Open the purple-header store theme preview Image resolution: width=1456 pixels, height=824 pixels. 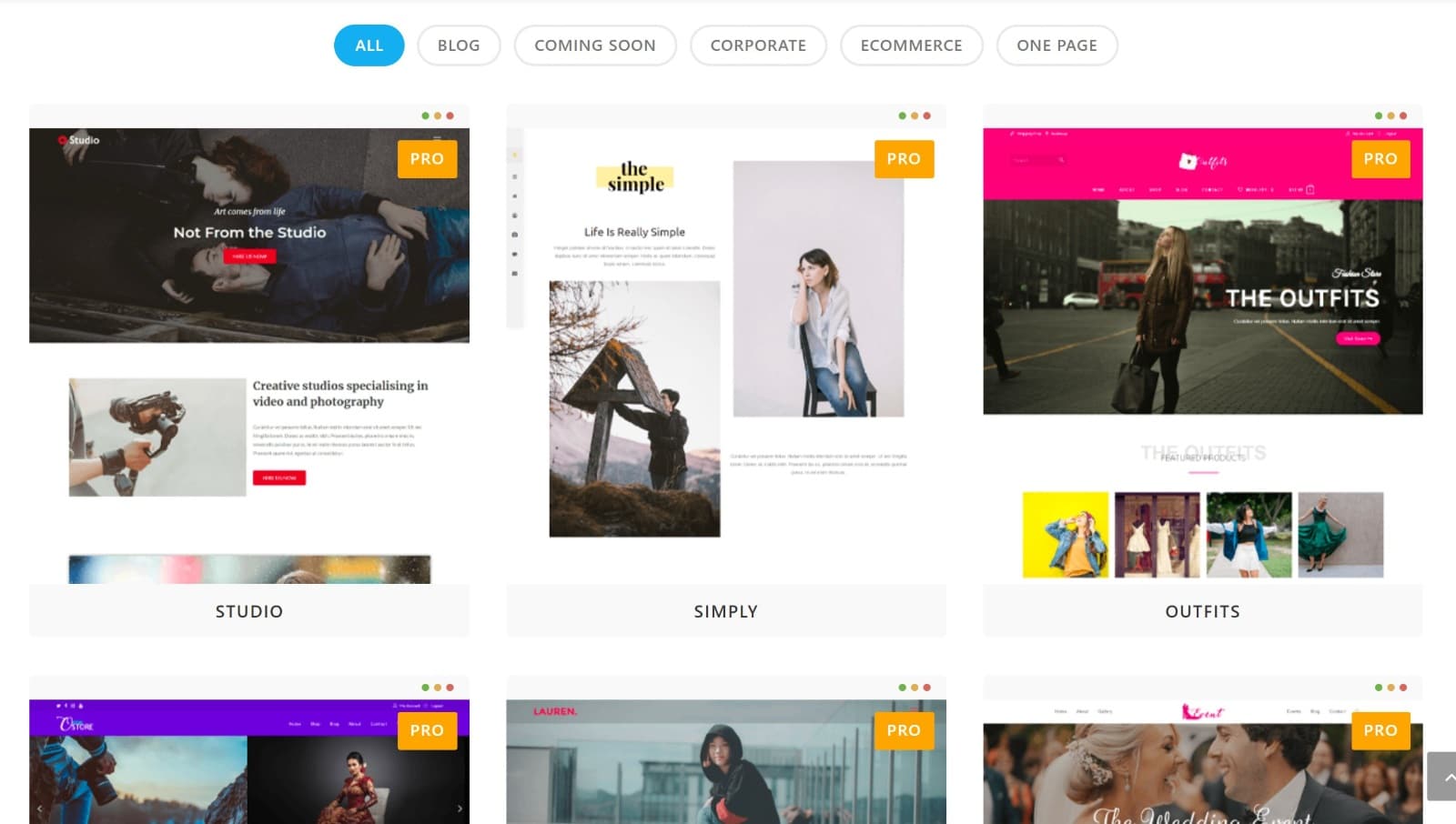(x=249, y=762)
